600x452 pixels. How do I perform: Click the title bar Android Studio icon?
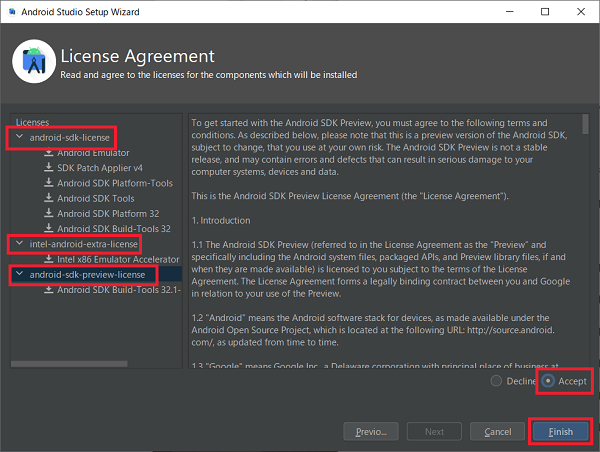[12, 12]
